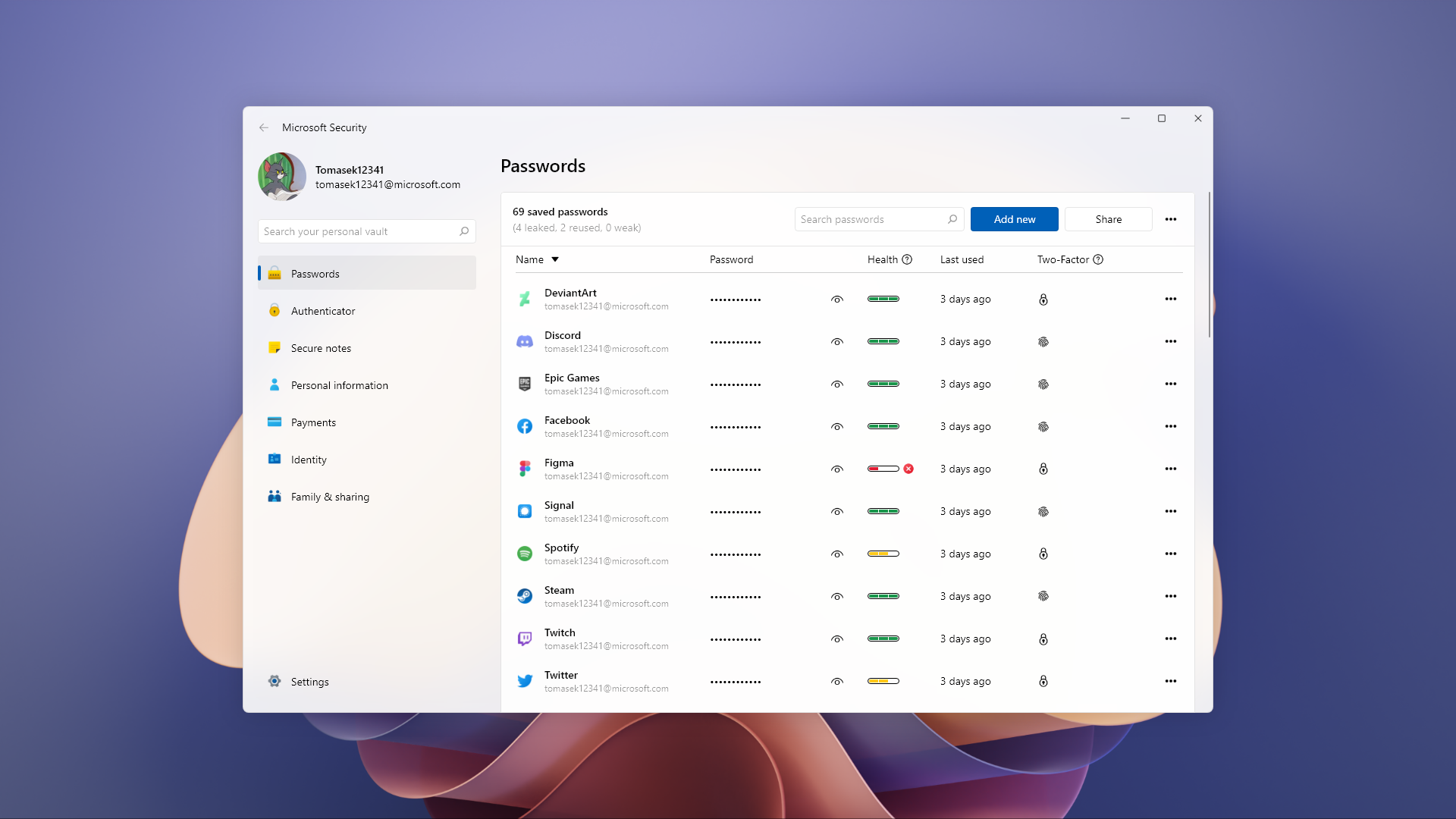Open more options for Epic Games row
1456x819 pixels.
(1171, 384)
